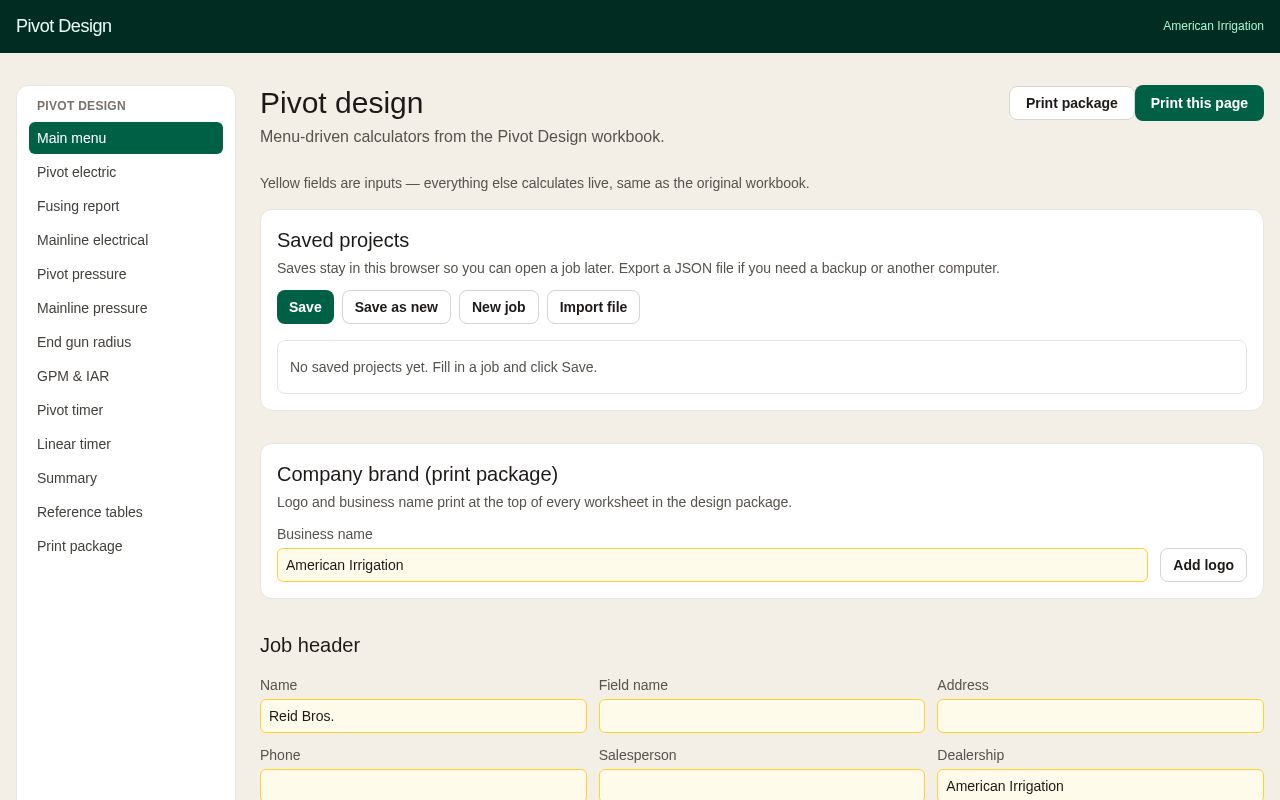Click Company brand (print package) heading
Image resolution: width=1280 pixels, height=800 pixels.
417,474
